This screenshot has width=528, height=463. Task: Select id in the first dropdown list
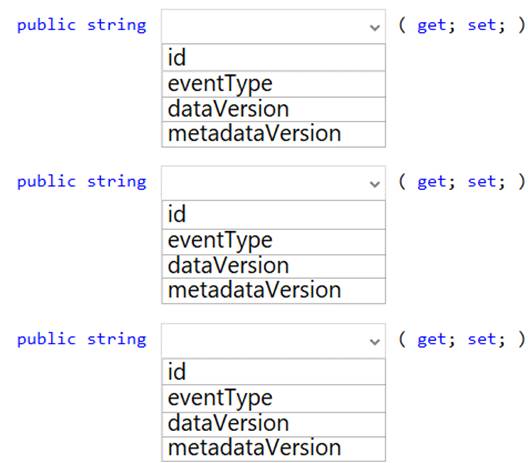(273, 57)
